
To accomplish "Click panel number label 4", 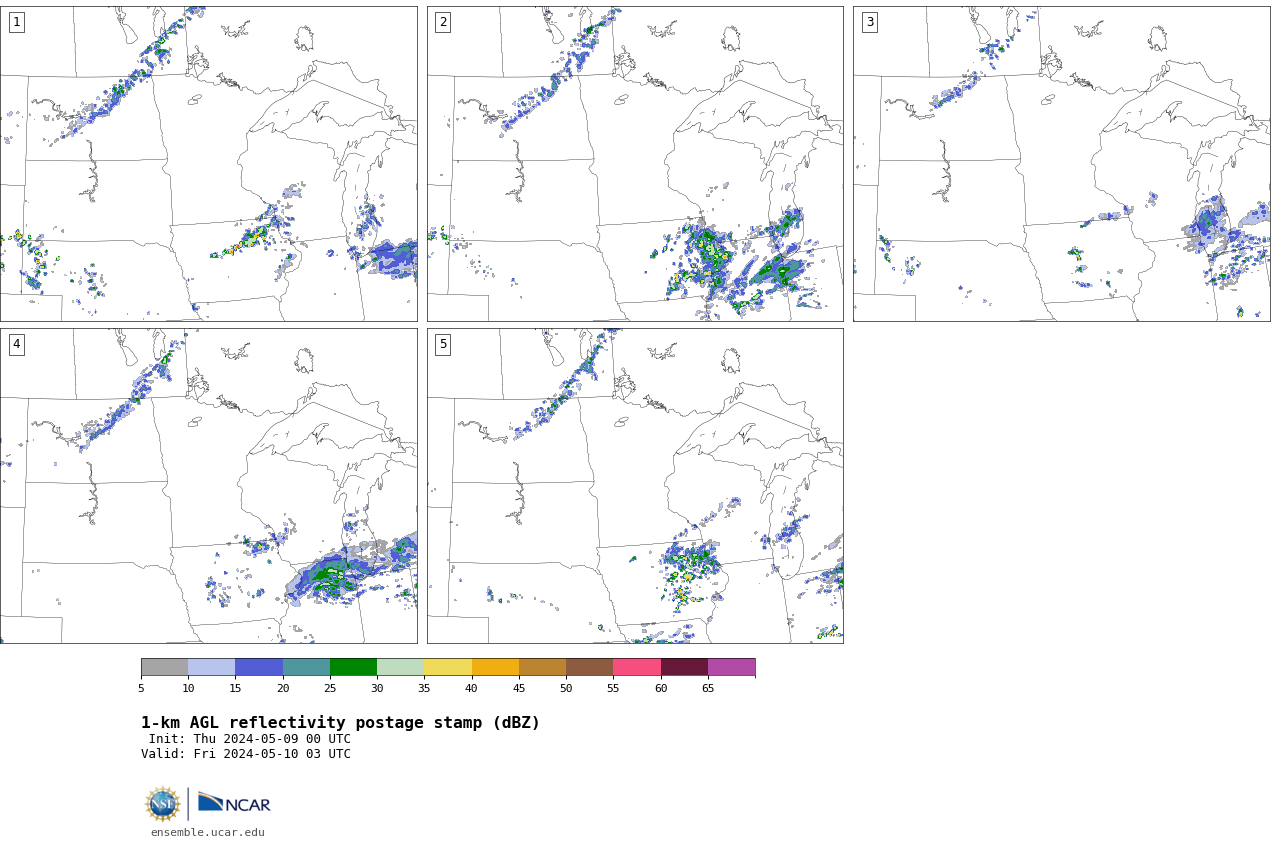I will (x=16, y=344).
